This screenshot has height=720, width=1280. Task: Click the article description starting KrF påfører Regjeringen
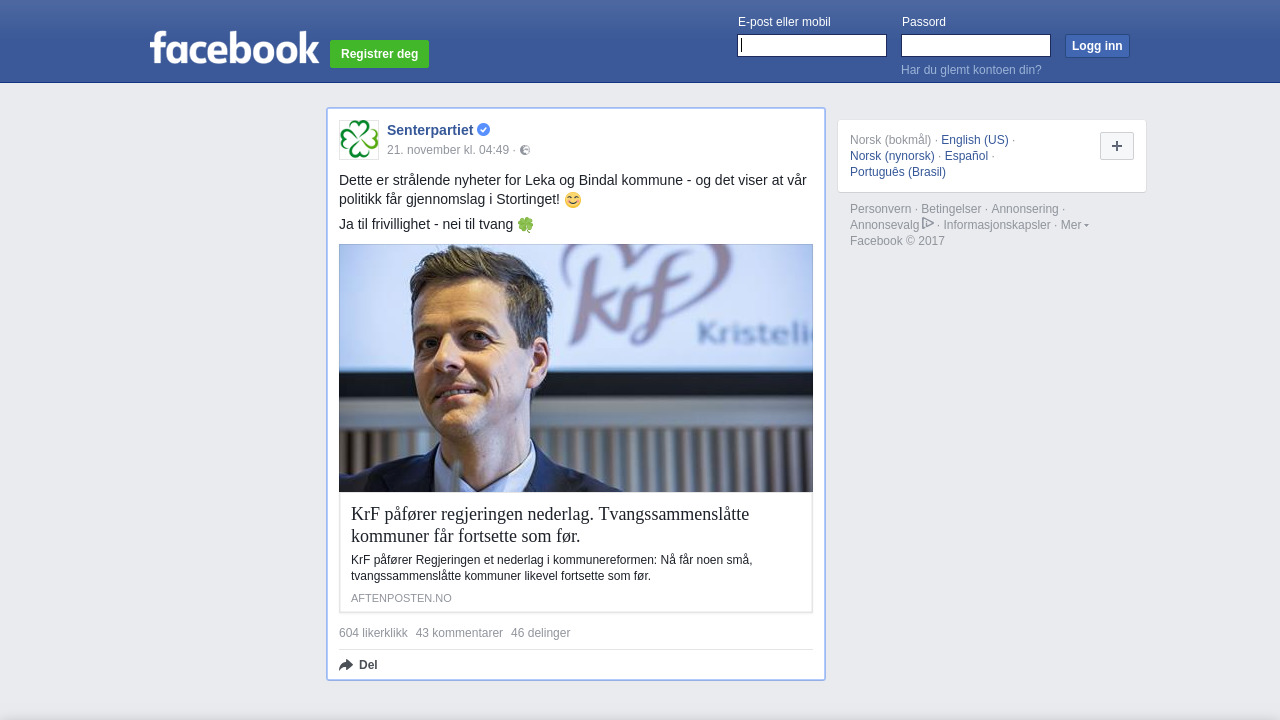pyautogui.click(x=552, y=568)
